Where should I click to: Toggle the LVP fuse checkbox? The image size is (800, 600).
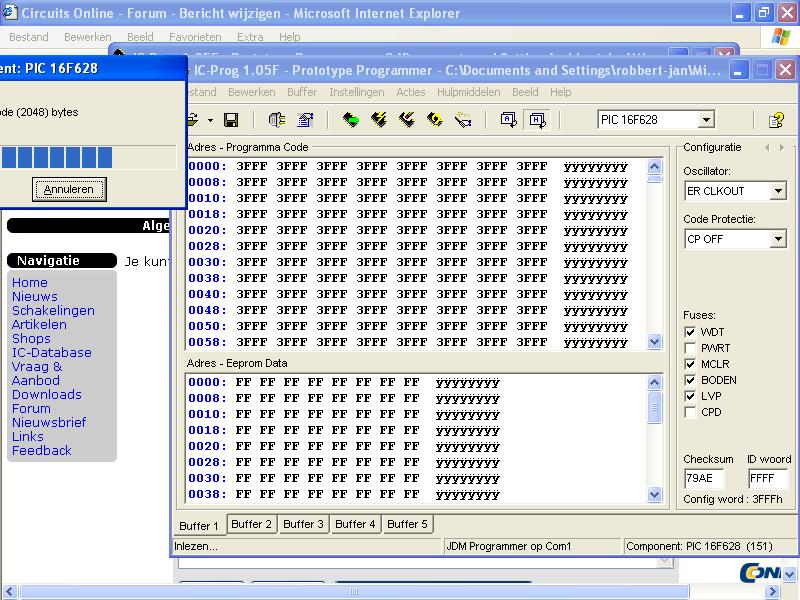[x=690, y=396]
